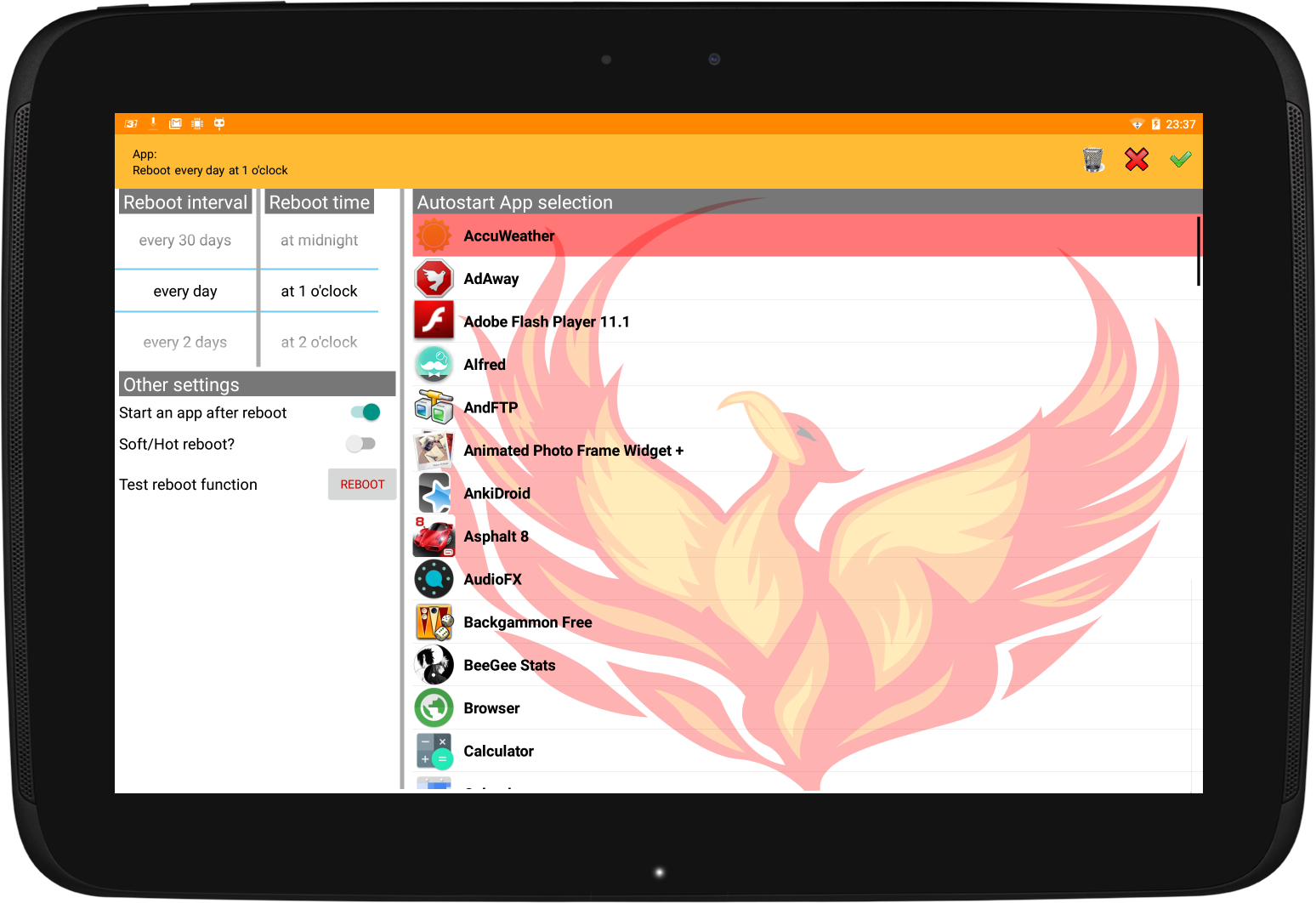Click the Backgammon Free label text

528,622
